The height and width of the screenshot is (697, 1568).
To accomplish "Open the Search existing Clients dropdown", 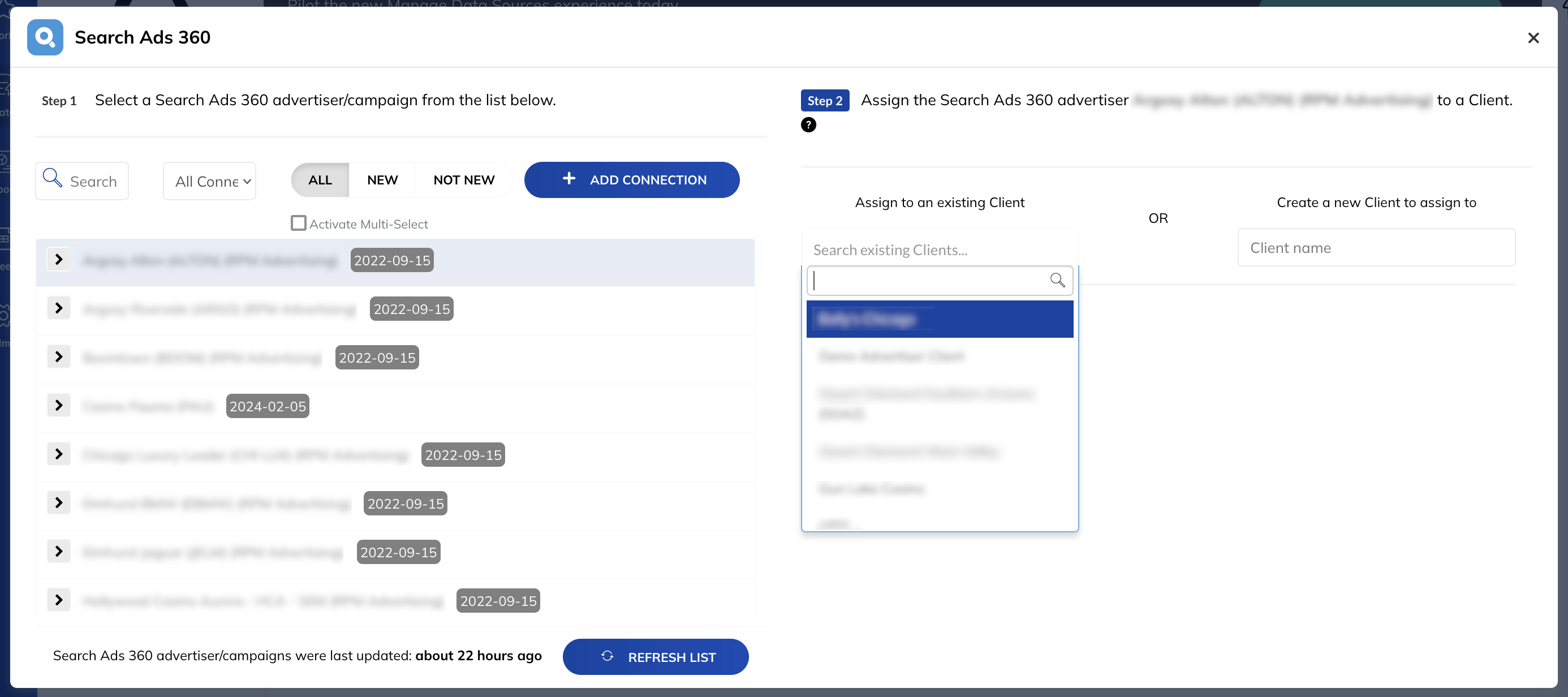I will tap(940, 249).
